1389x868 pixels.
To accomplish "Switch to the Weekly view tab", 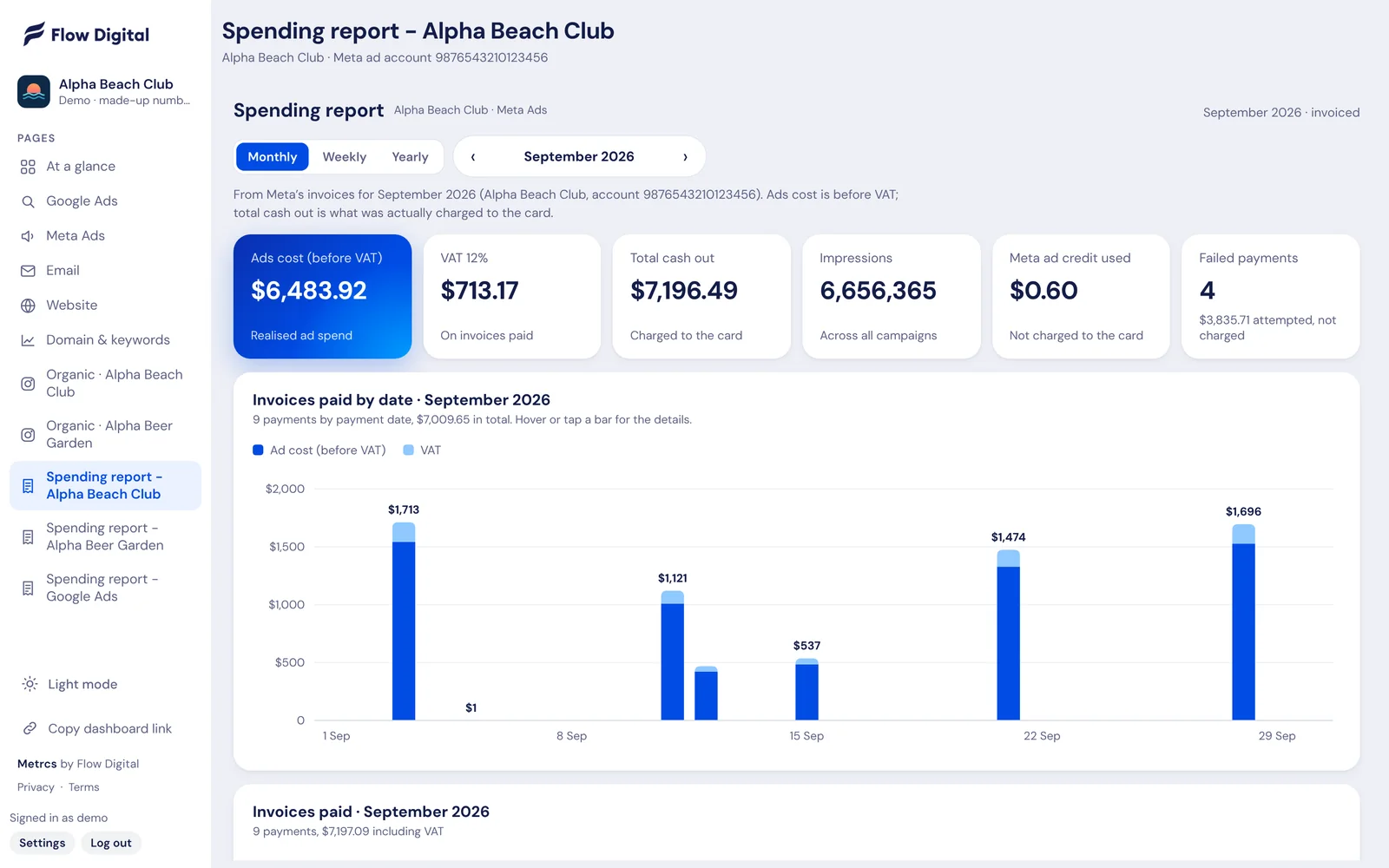I will (x=345, y=157).
